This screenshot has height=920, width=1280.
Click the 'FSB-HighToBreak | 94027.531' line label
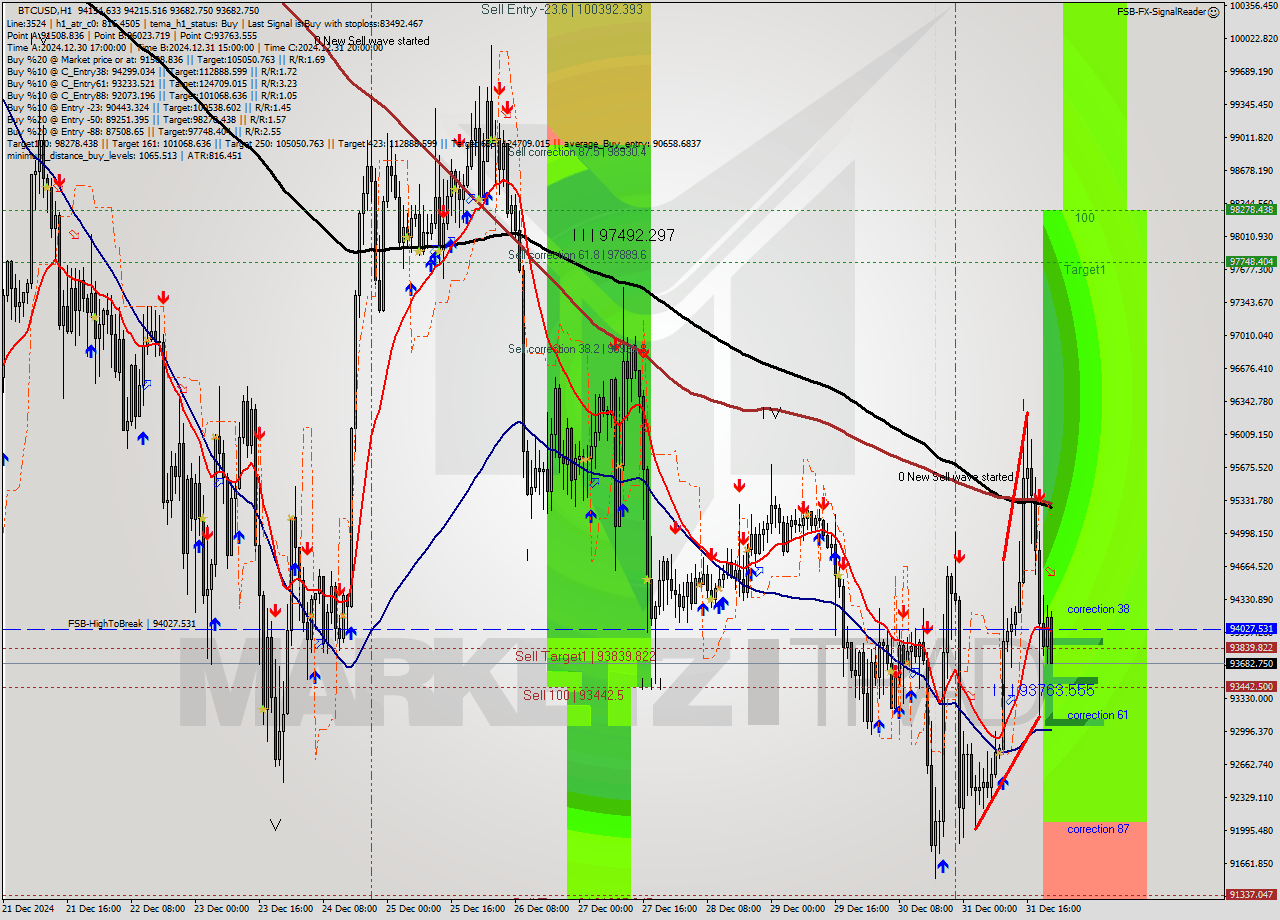click(132, 624)
